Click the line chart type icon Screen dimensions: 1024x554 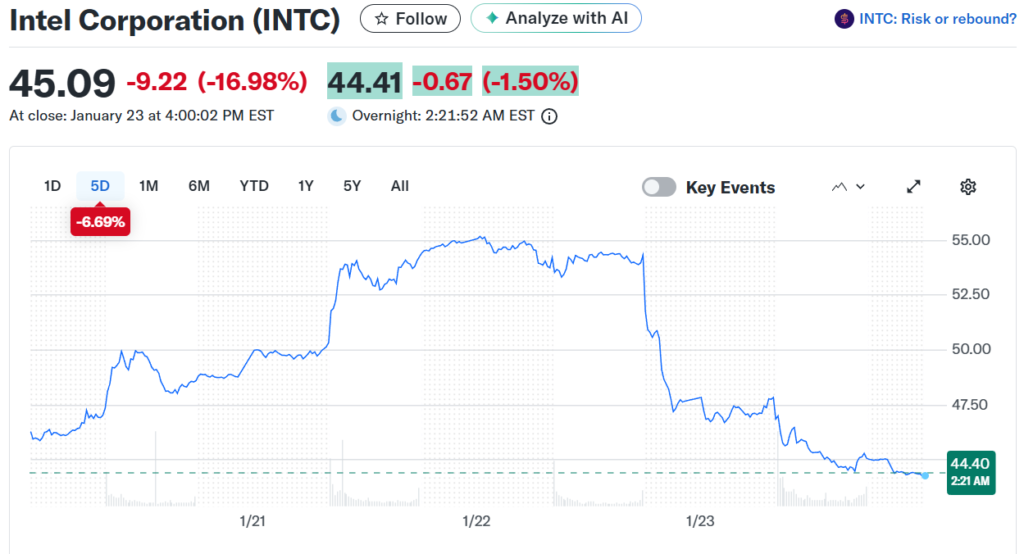tap(839, 187)
